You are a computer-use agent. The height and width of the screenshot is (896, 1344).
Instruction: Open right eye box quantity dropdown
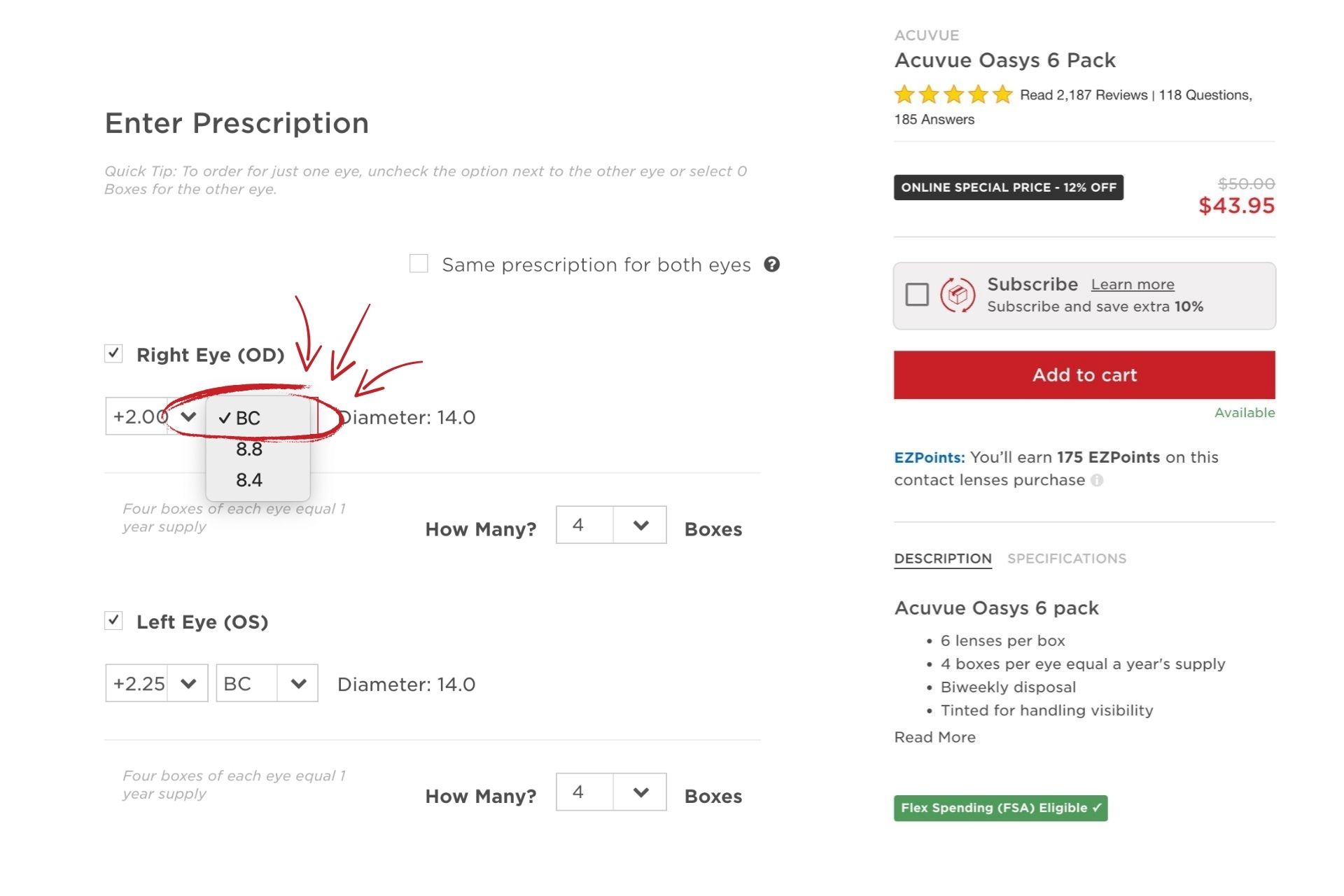(610, 525)
